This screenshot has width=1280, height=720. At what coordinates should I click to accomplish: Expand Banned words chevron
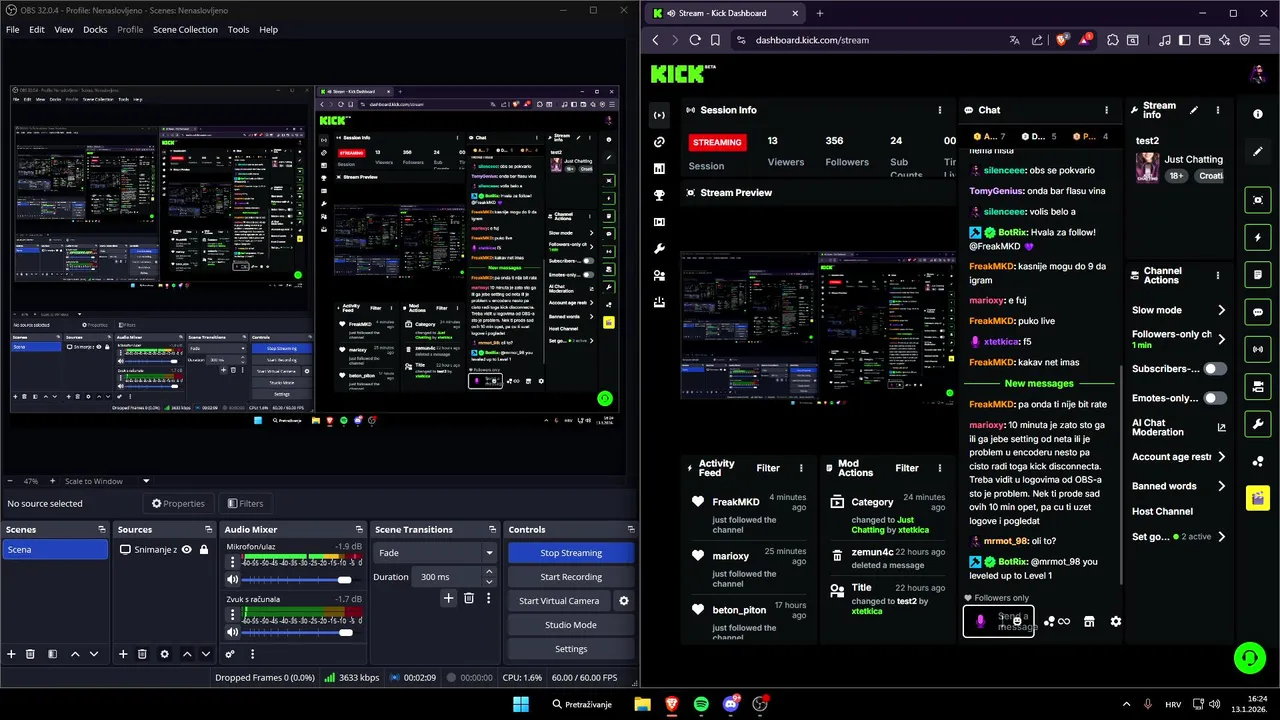tap(1221, 486)
